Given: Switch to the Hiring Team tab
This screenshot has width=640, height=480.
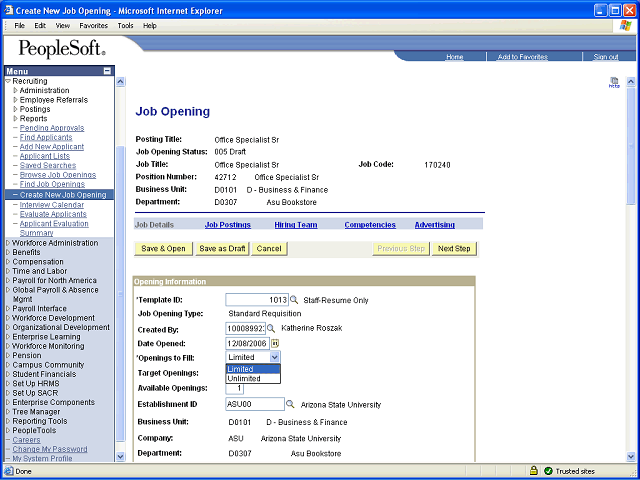Looking at the screenshot, I should [296, 225].
